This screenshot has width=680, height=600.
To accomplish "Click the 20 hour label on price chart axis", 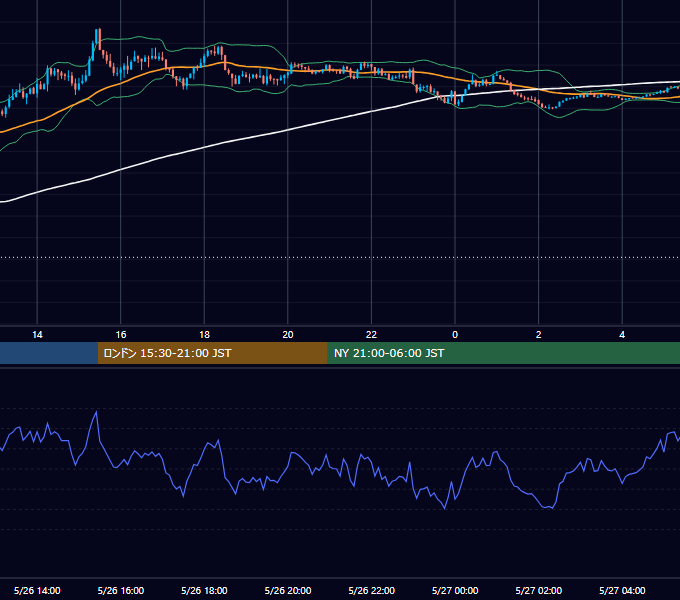I will pos(288,335).
